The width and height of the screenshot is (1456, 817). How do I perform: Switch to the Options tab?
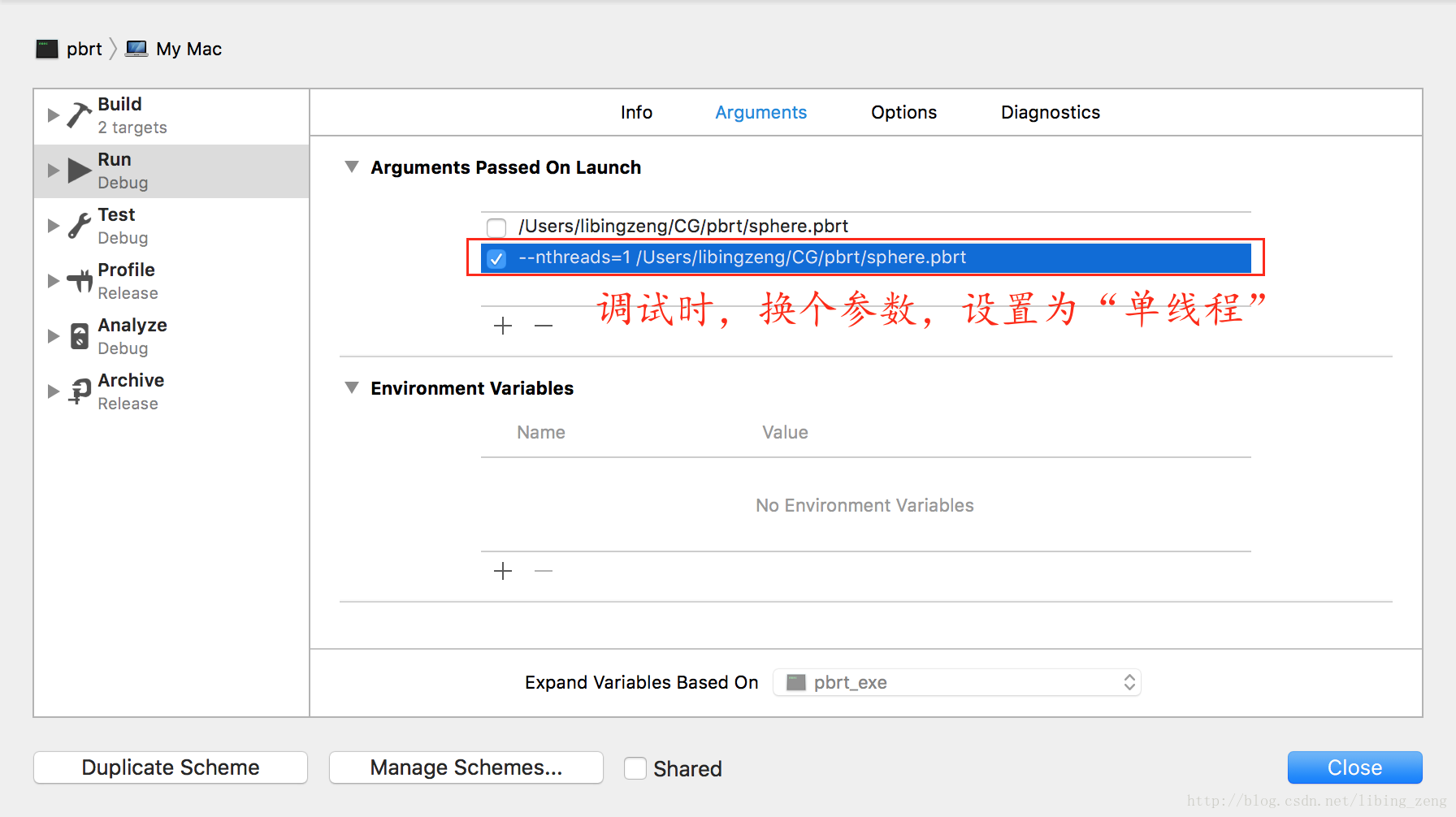pos(903,112)
